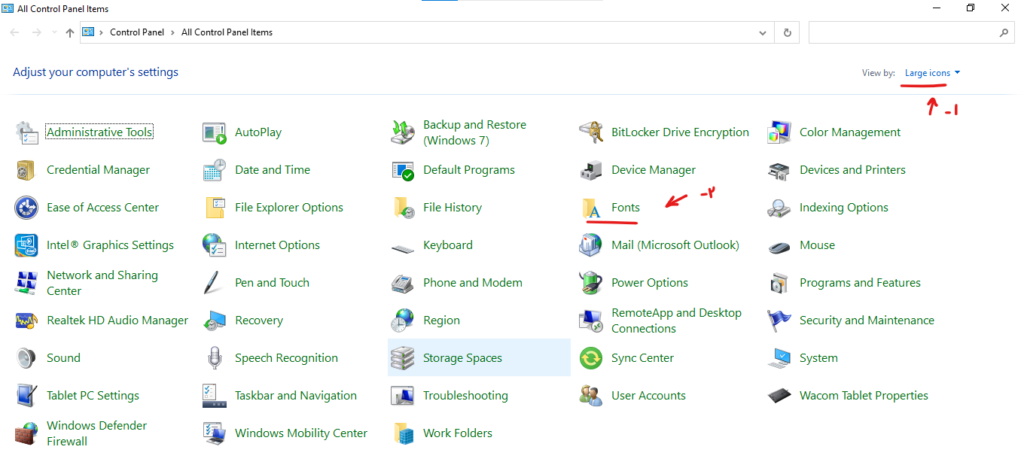The height and width of the screenshot is (474, 1024).
Task: Open Taskbar and Navigation link
Action: coord(296,396)
